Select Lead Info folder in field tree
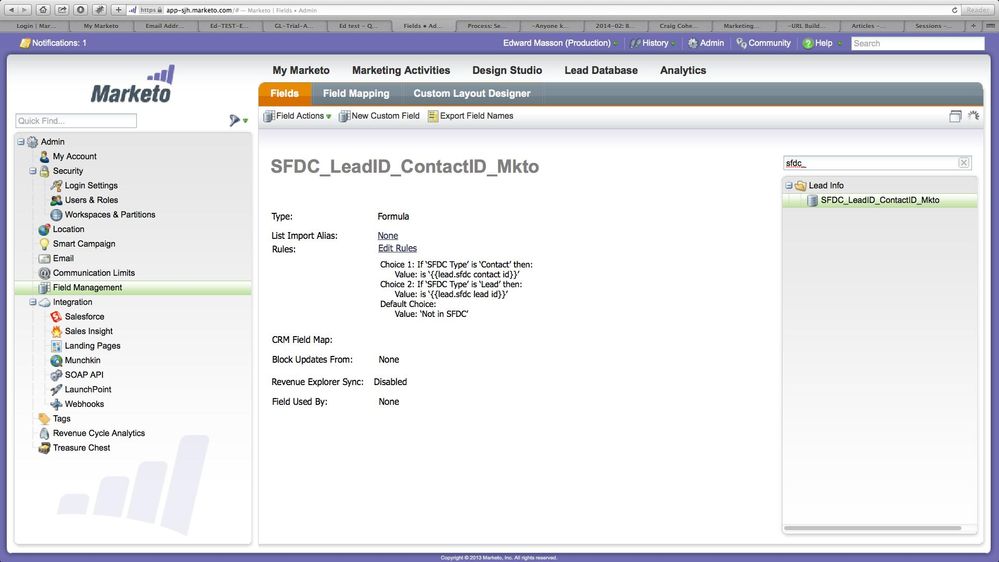The image size is (999, 562). (x=826, y=185)
